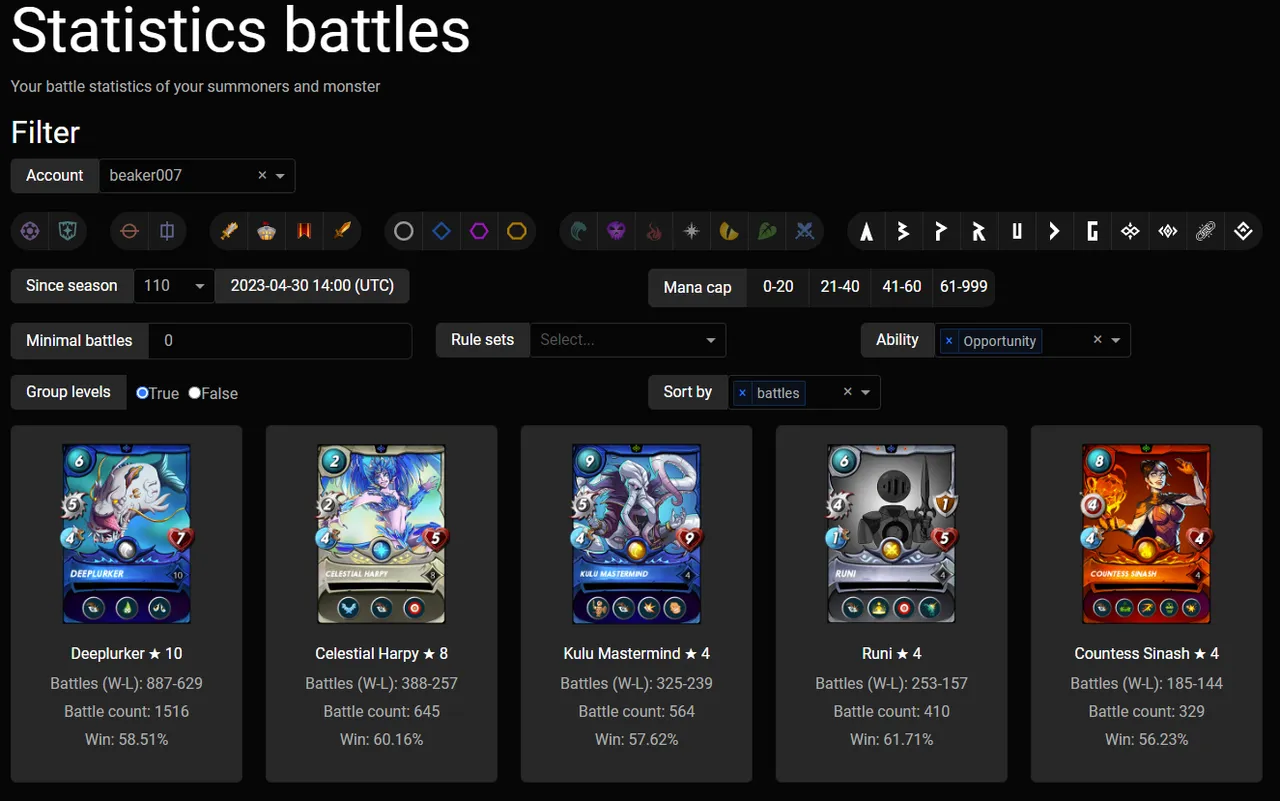Screen dimensions: 1280x801
Task: Click the 2023-04-30 14:00 (UTC) date label
Action: click(312, 286)
